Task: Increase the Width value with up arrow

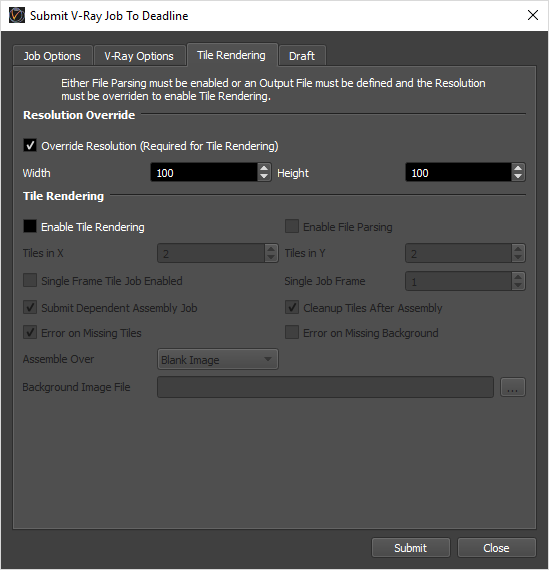Action: tap(264, 168)
